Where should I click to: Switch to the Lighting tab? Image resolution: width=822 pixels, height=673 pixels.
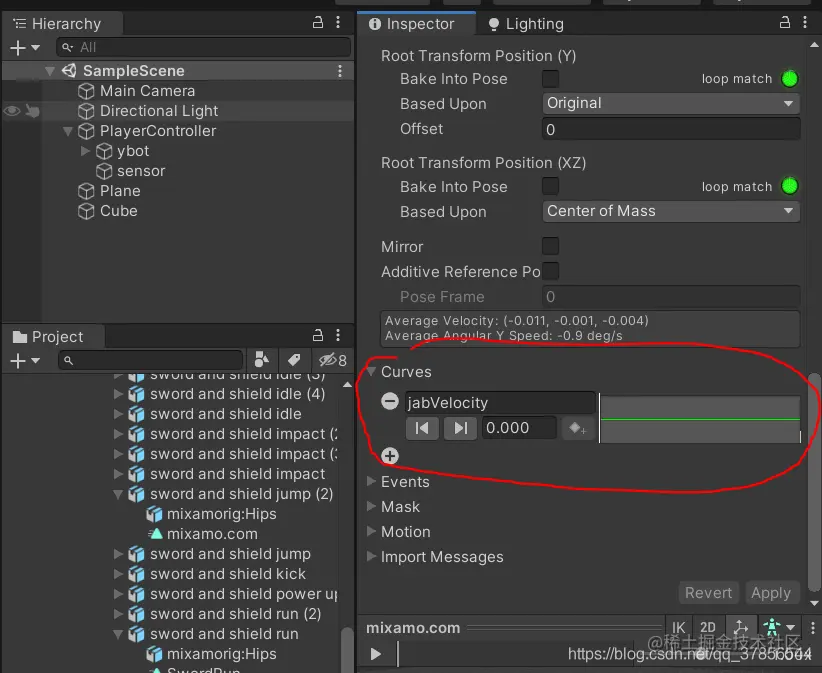pos(525,24)
